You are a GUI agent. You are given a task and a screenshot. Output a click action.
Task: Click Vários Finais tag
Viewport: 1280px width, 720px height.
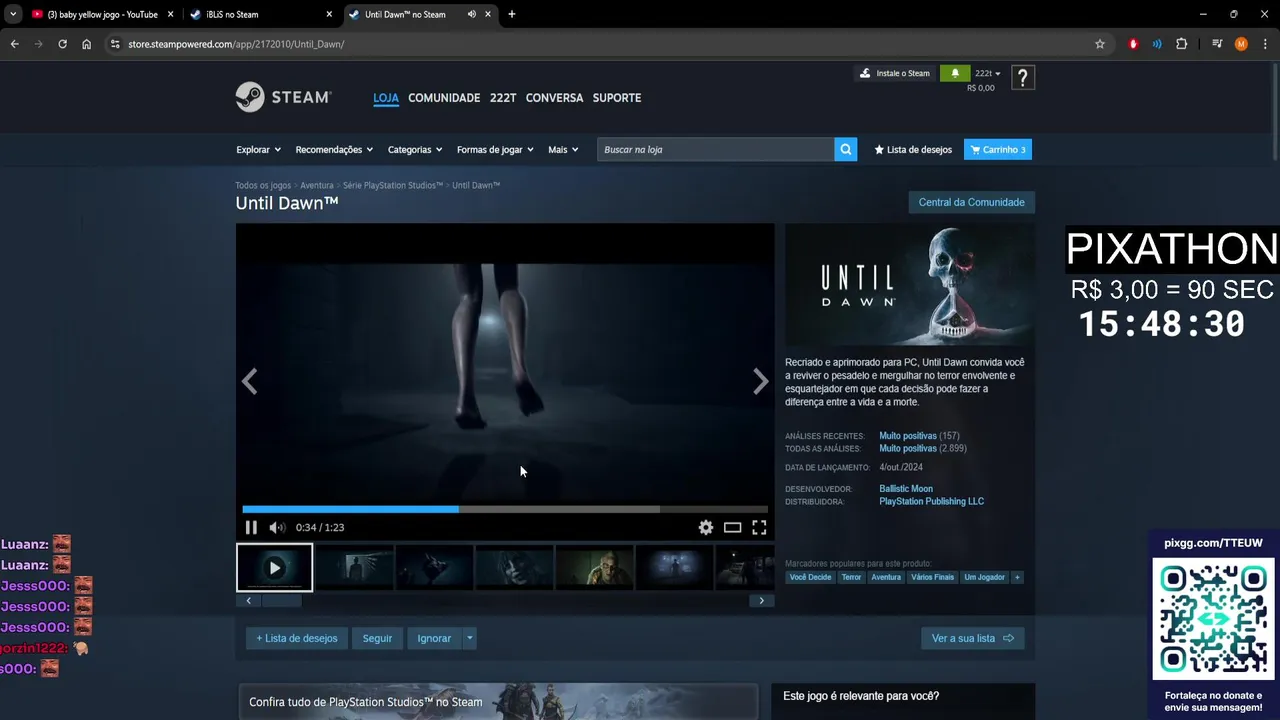932,577
